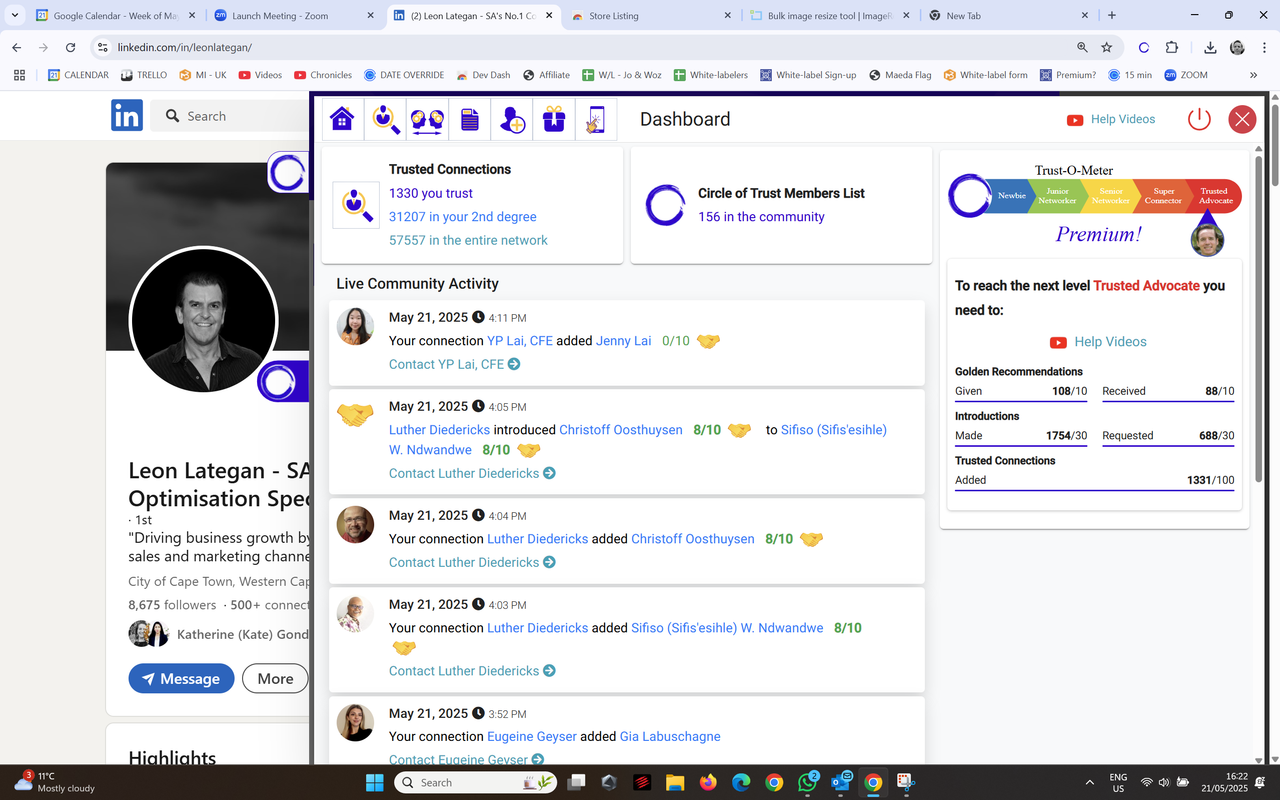Image resolution: width=1280 pixels, height=800 pixels.
Task: Open '57557 in the entire network' link
Action: tap(468, 240)
